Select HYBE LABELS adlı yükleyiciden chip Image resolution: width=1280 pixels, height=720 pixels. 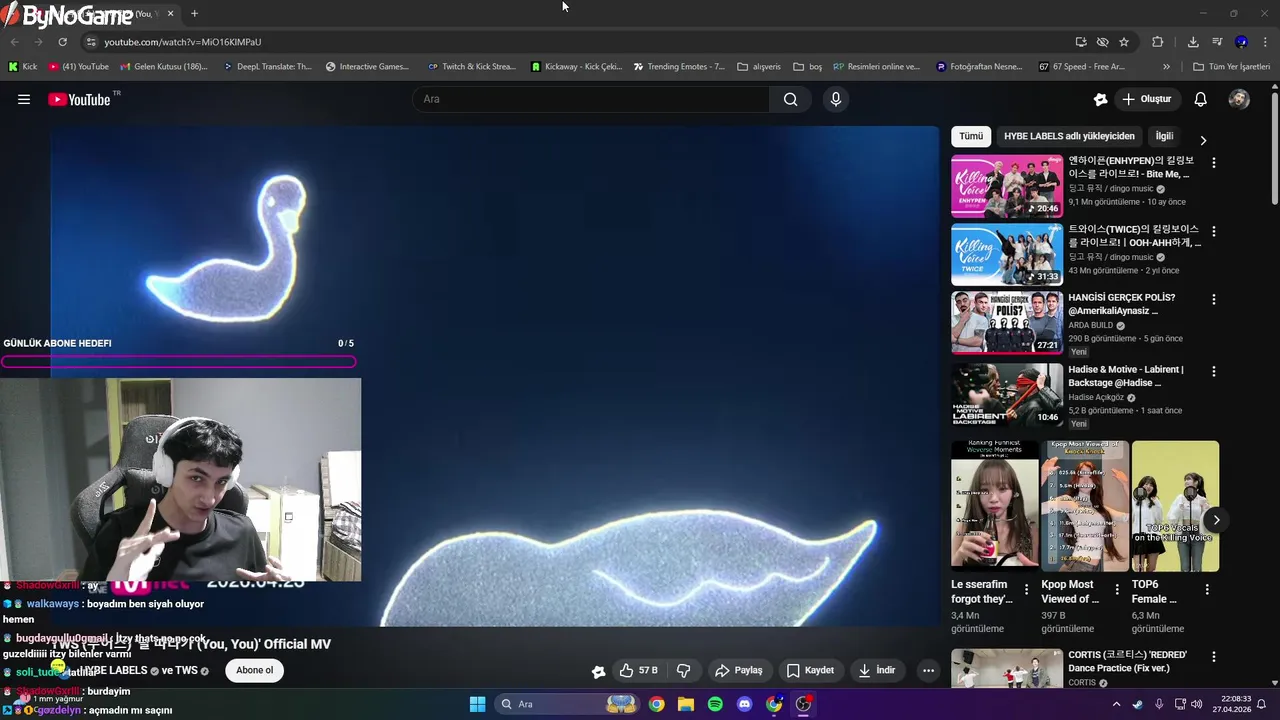(1069, 136)
